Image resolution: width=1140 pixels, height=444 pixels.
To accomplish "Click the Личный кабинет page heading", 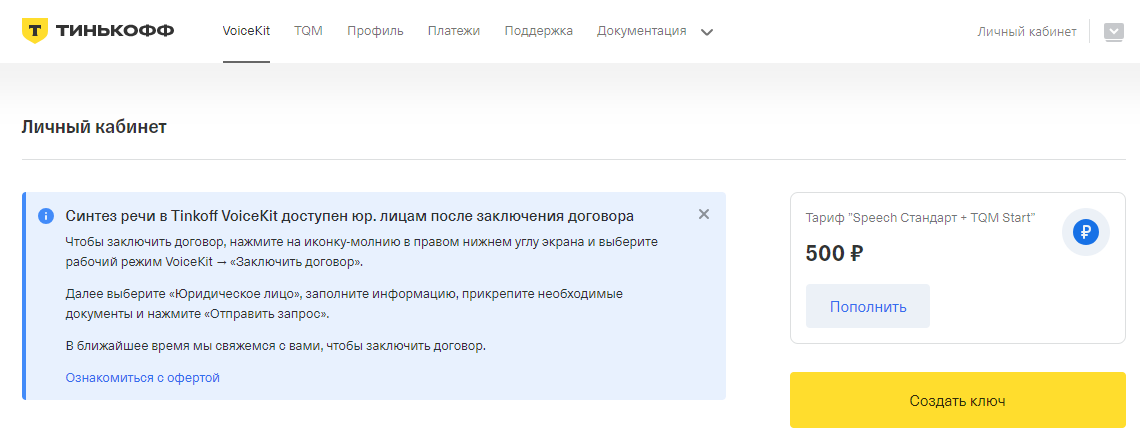I will pyautogui.click(x=95, y=127).
